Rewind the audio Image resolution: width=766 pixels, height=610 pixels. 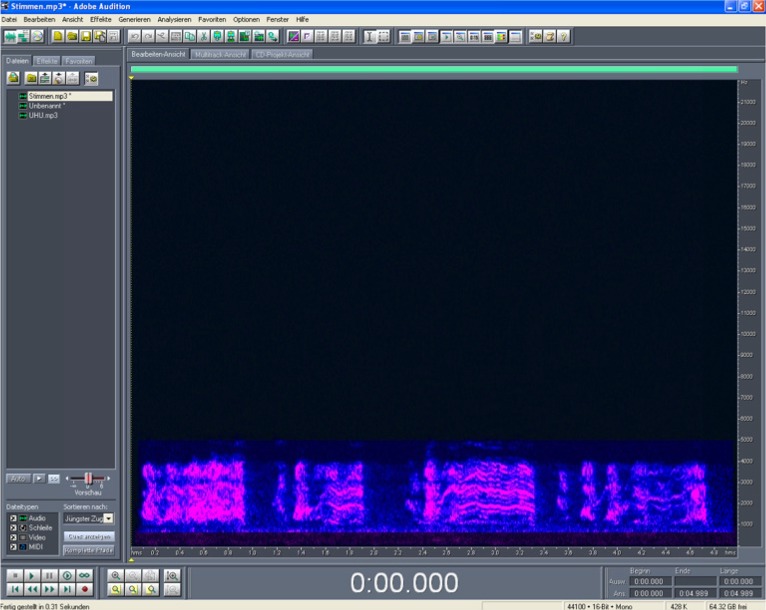[32, 589]
